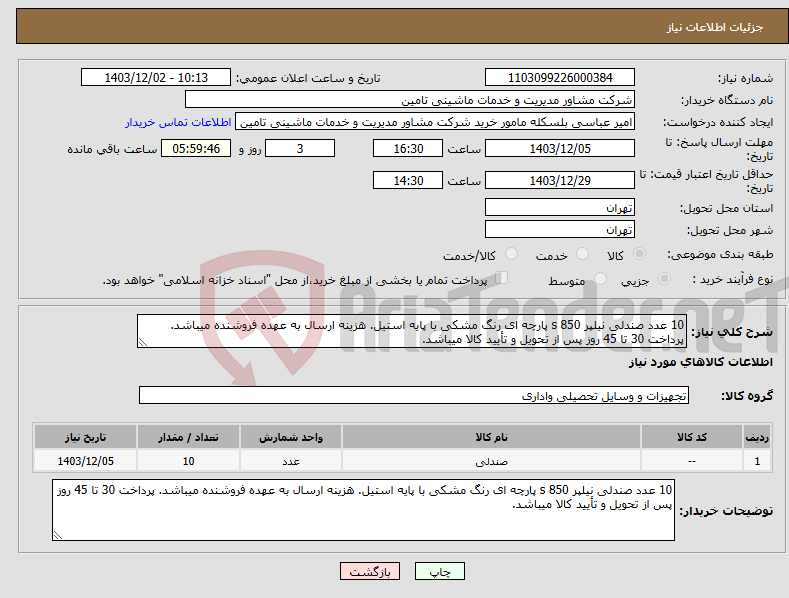This screenshot has width=789, height=598.
Task: Click the کد کالا cell showing --
Action: 692,461
